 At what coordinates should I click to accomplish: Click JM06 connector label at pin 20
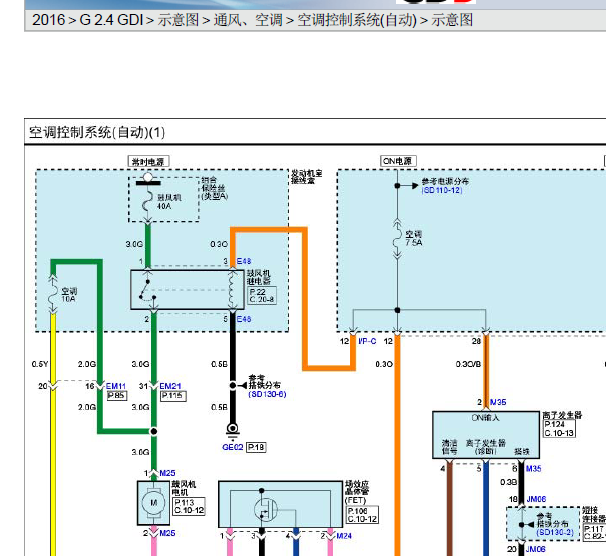pyautogui.click(x=535, y=549)
